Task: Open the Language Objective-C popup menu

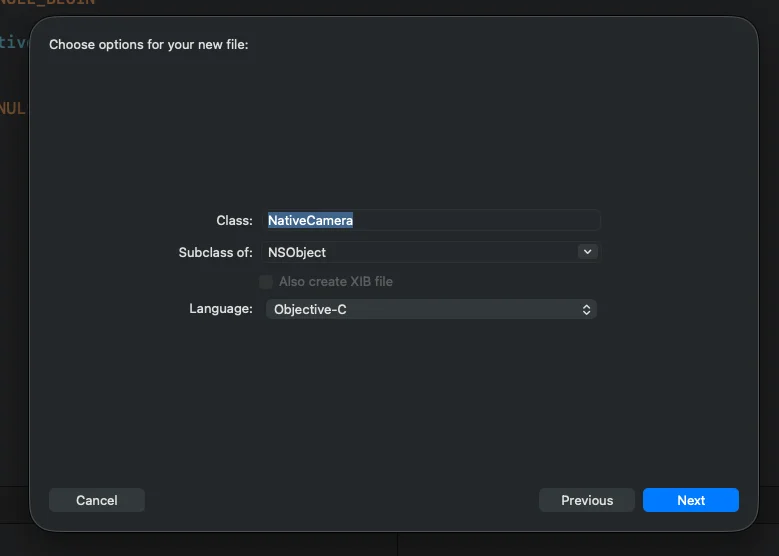Action: [x=431, y=310]
